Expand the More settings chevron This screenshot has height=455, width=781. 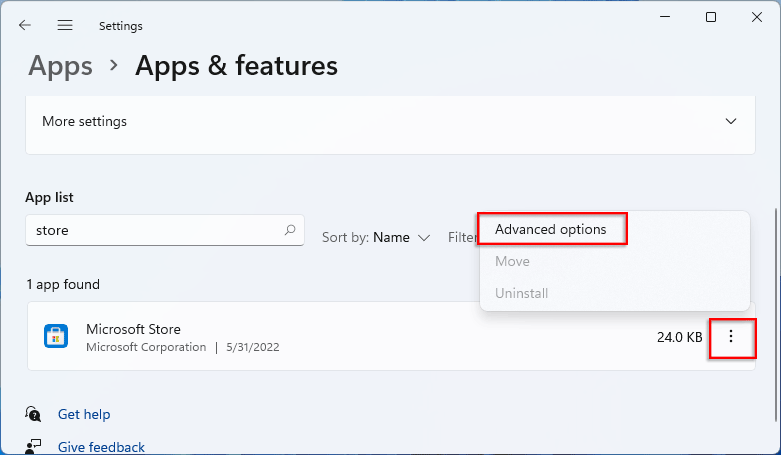(x=731, y=121)
